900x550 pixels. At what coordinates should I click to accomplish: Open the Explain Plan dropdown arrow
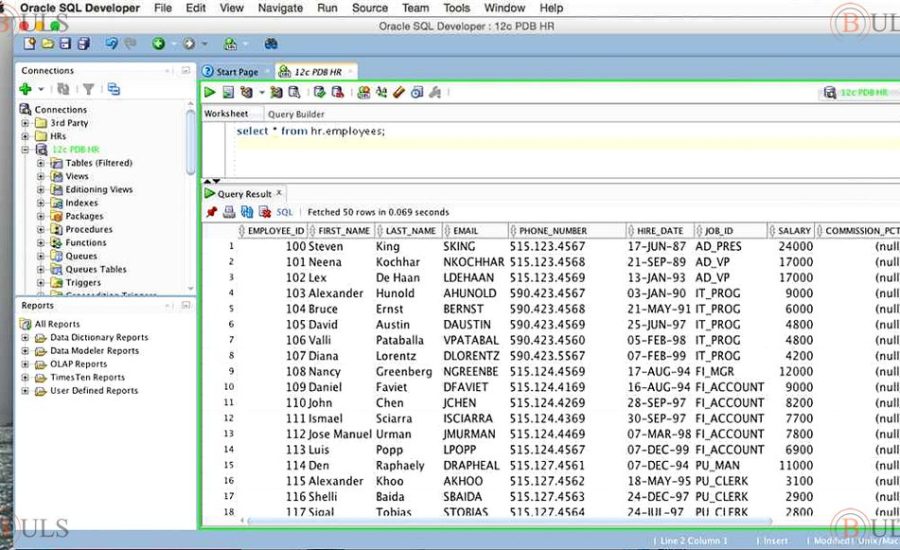(x=262, y=92)
